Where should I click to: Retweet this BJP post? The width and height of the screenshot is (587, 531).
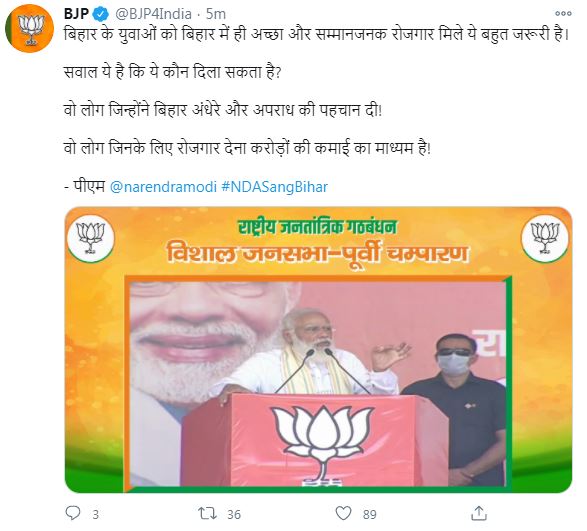207,513
